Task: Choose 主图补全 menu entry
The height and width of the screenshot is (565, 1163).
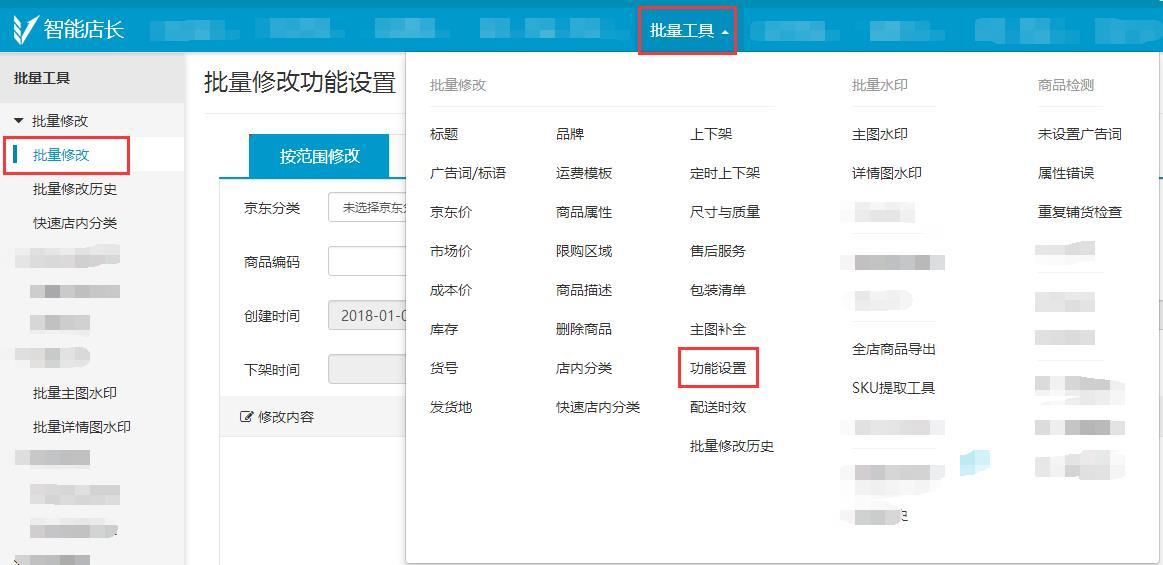Action: (718, 329)
